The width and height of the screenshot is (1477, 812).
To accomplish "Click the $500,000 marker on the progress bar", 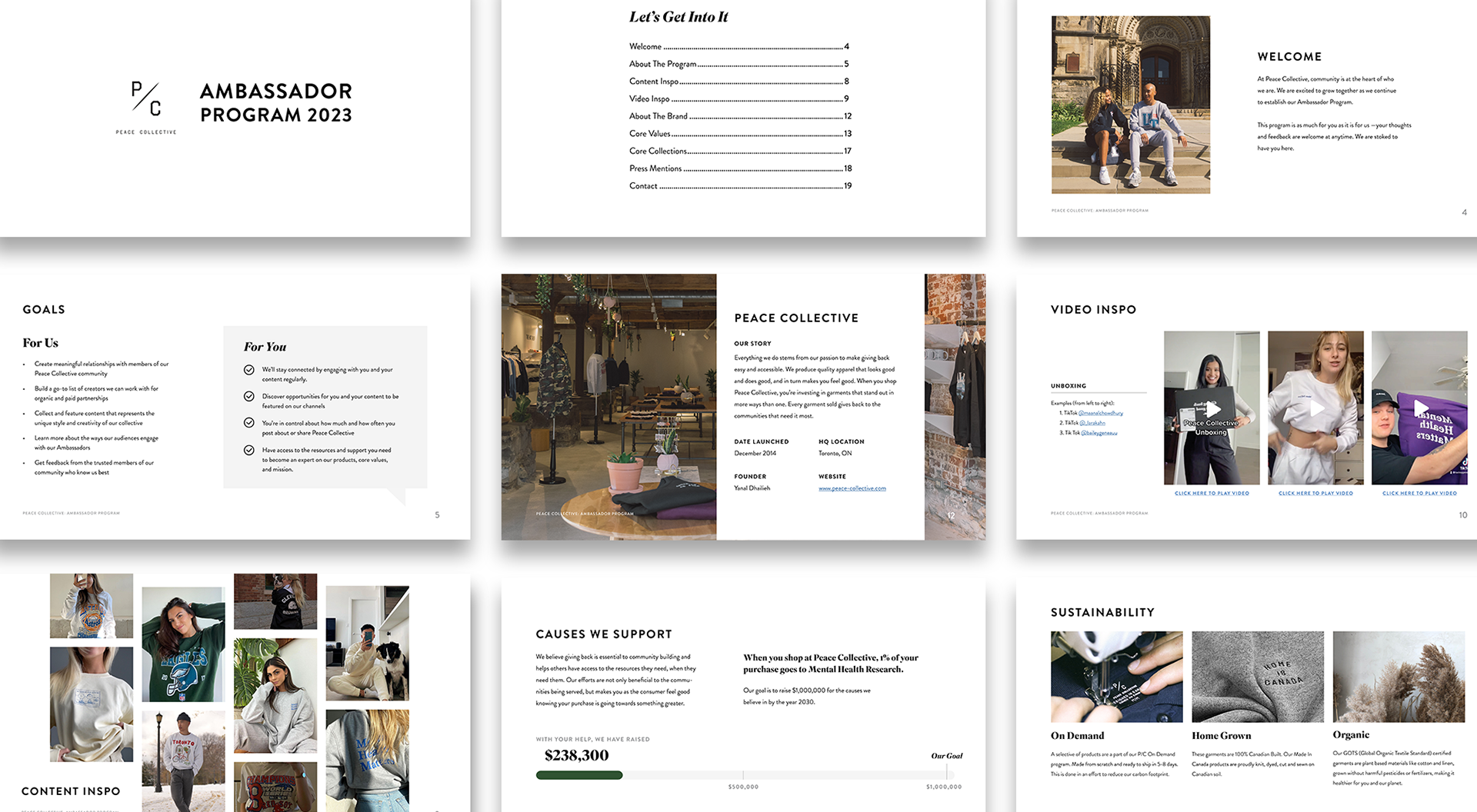I will [x=743, y=787].
